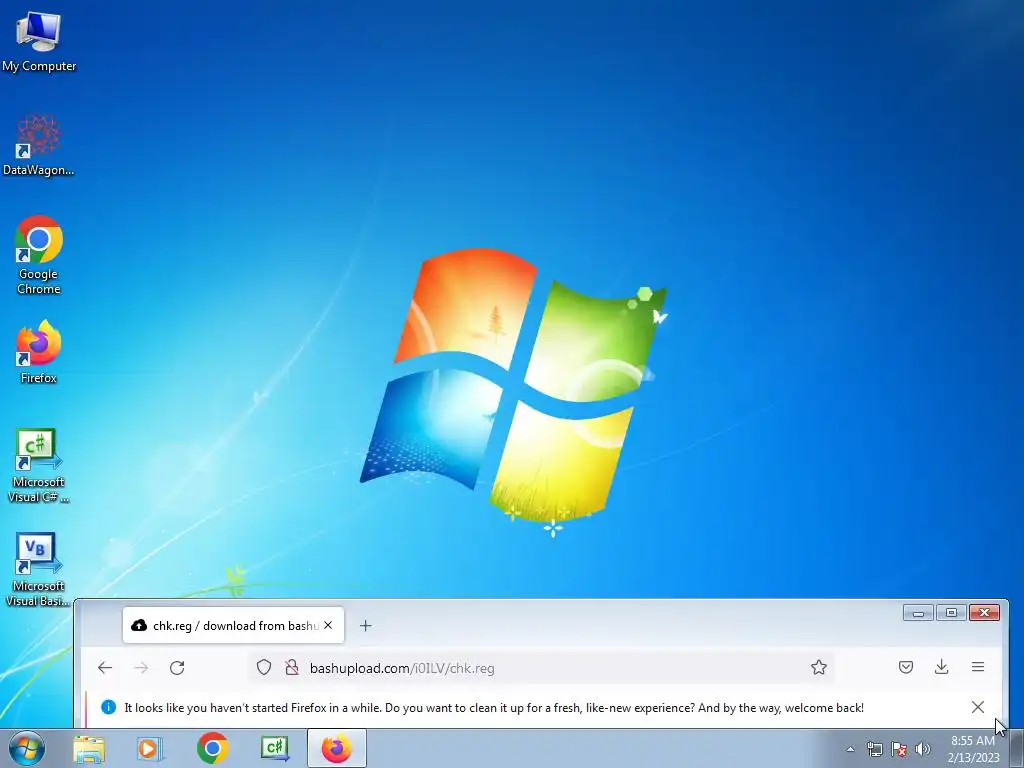Open the Windows Start menu

(x=27, y=748)
